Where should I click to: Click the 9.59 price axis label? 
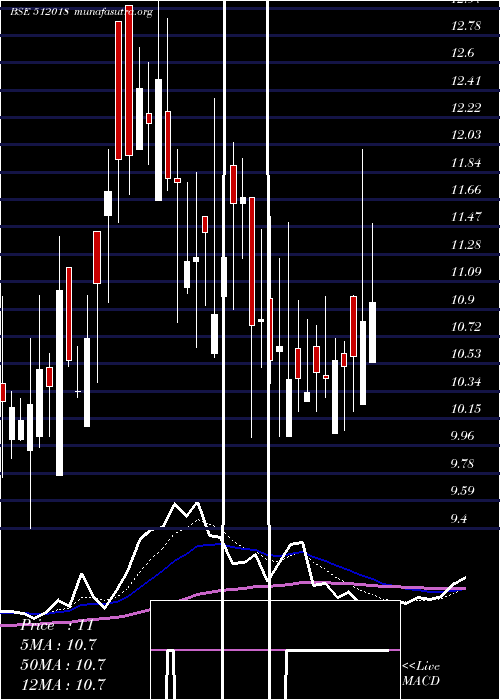463,491
